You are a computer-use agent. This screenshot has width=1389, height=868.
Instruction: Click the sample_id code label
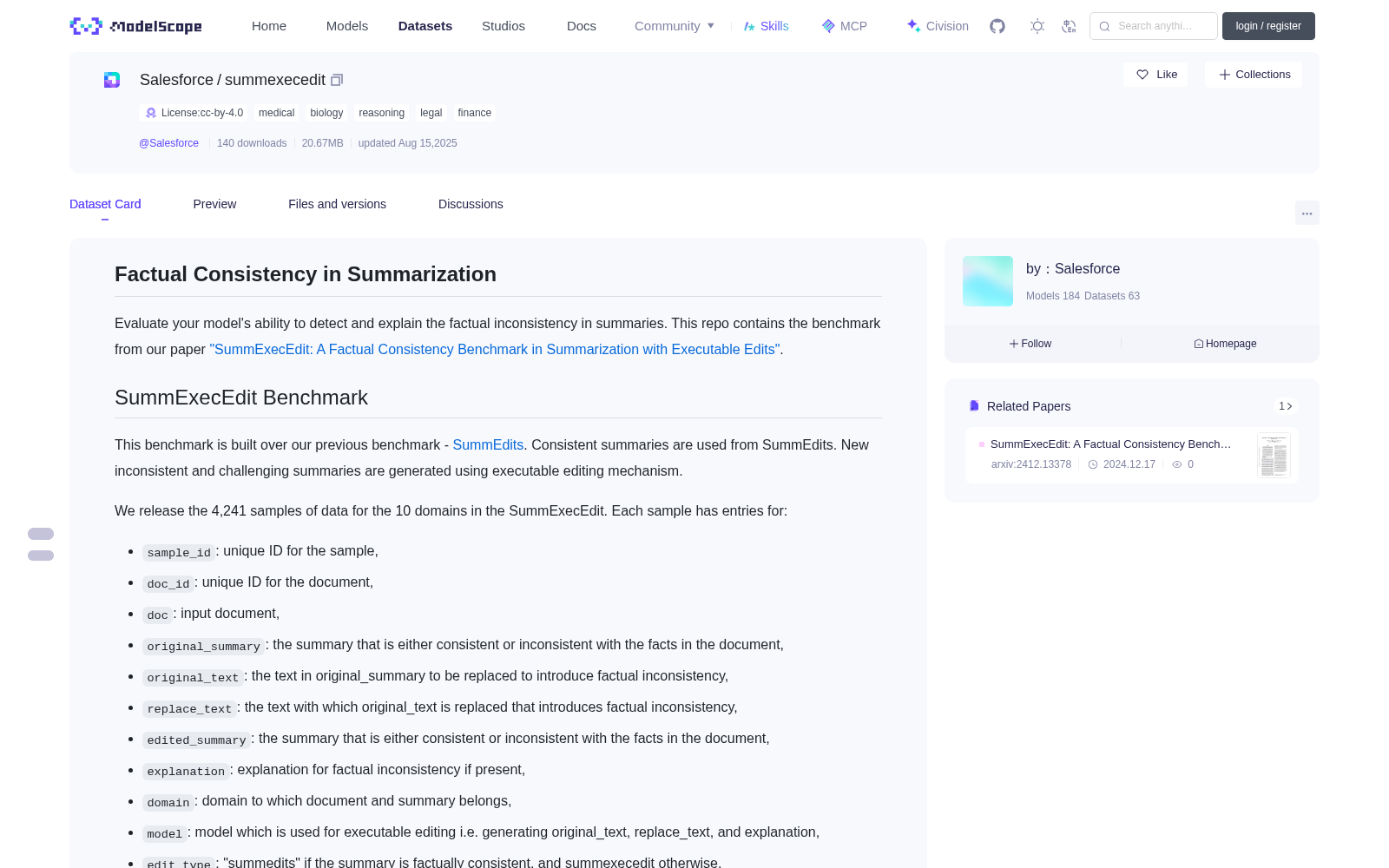(x=179, y=552)
